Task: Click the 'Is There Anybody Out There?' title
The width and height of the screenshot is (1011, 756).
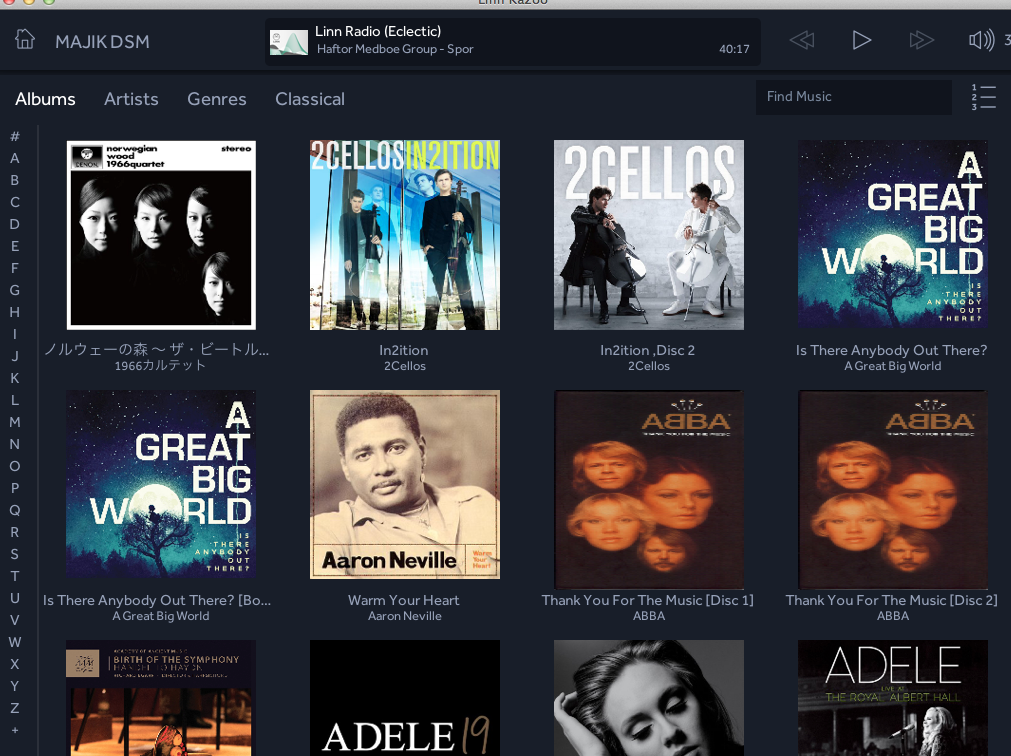Action: (x=891, y=351)
